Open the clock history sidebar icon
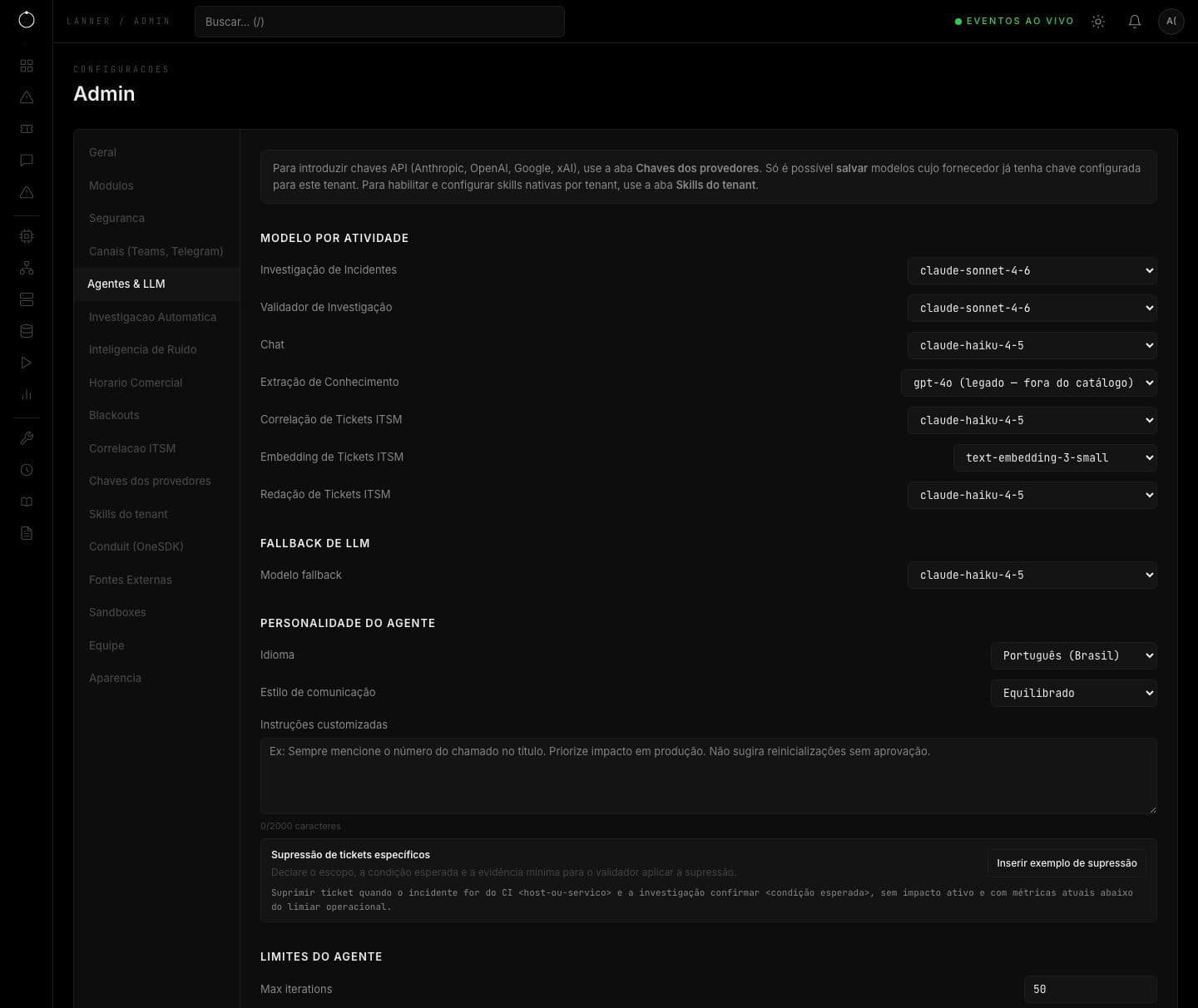Screen dimensions: 1198x1008 27,470
